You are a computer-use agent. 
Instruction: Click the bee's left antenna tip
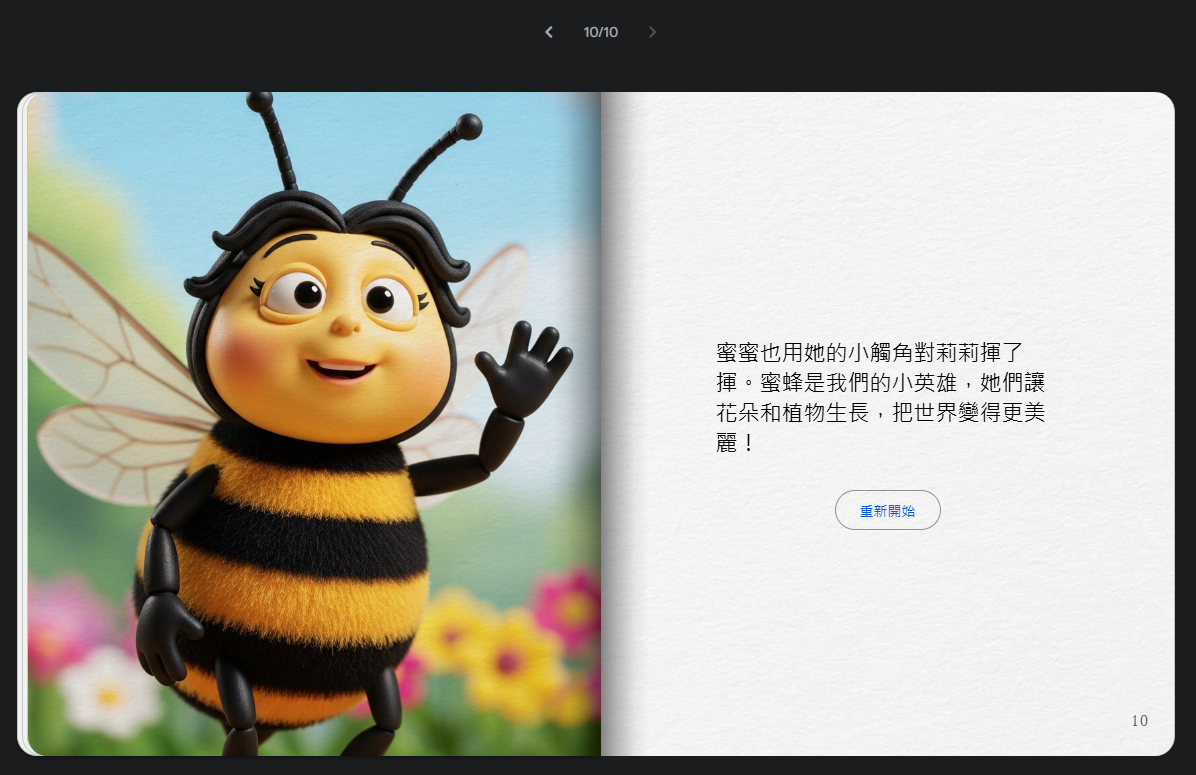coord(260,102)
